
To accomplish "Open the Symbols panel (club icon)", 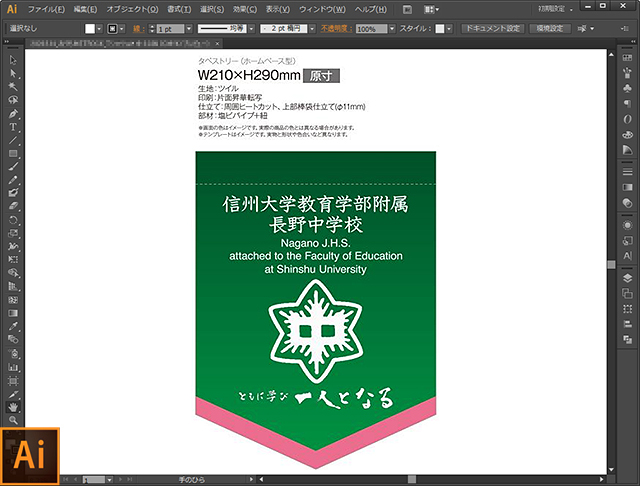I will 627,88.
